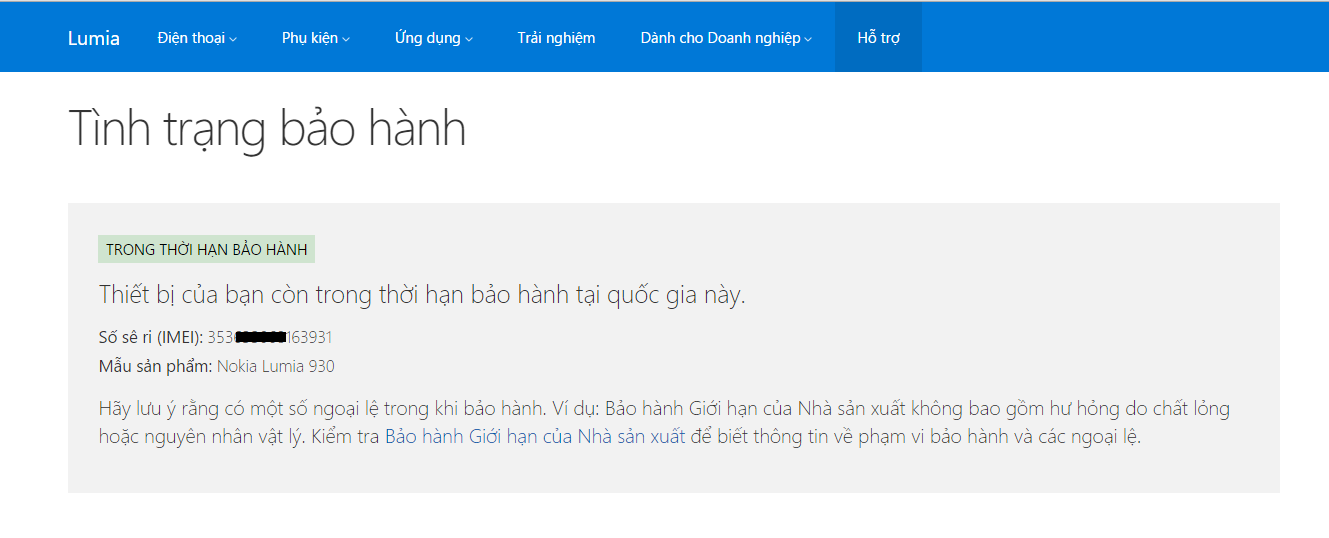This screenshot has height=538, width=1329.
Task: Expand the chevron beside Phụ kiện
Action: 346,40
